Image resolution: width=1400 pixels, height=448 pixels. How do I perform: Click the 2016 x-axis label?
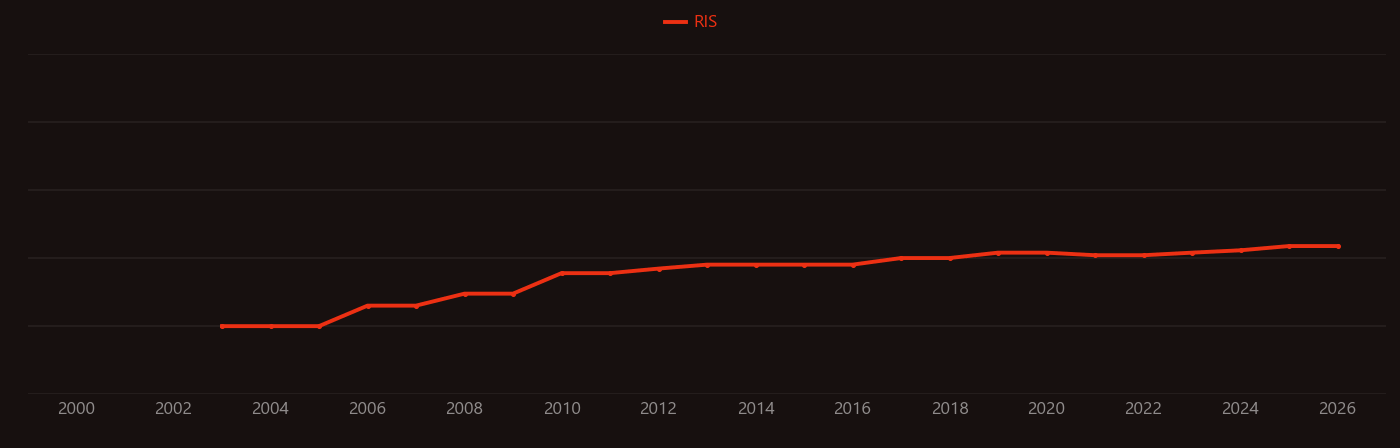point(853,409)
